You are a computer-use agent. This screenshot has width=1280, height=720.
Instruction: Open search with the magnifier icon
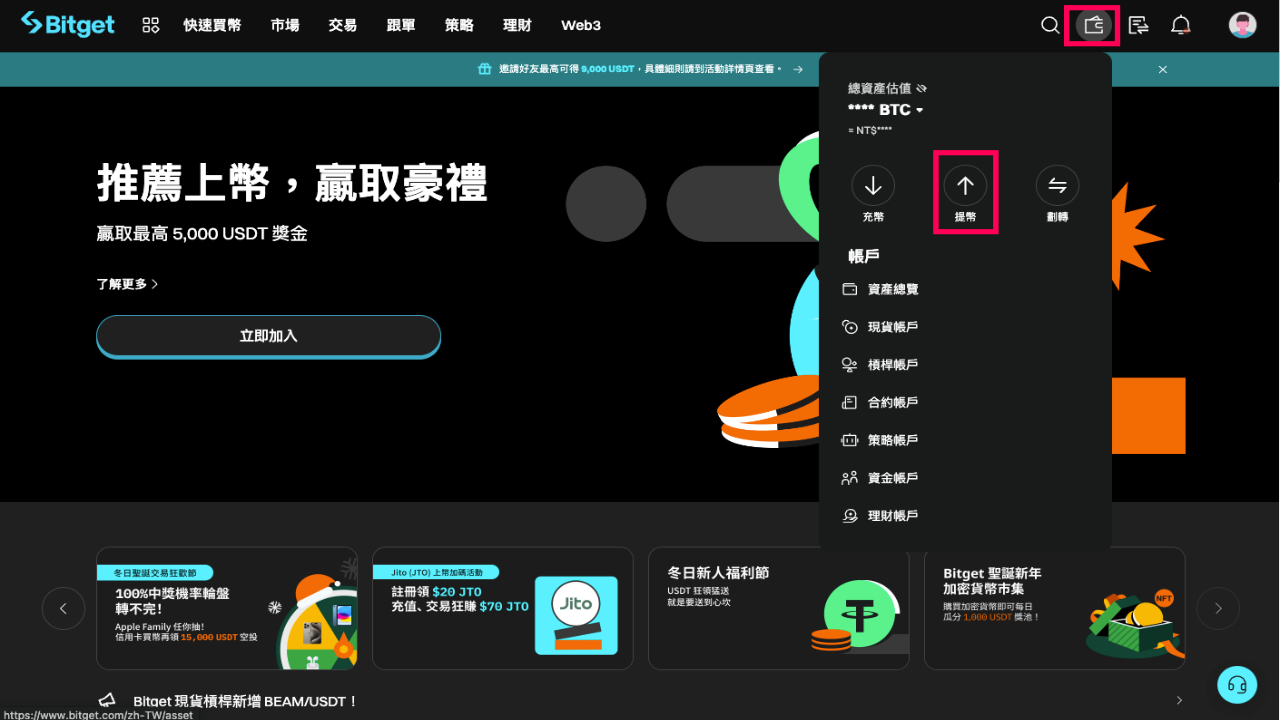point(1049,25)
